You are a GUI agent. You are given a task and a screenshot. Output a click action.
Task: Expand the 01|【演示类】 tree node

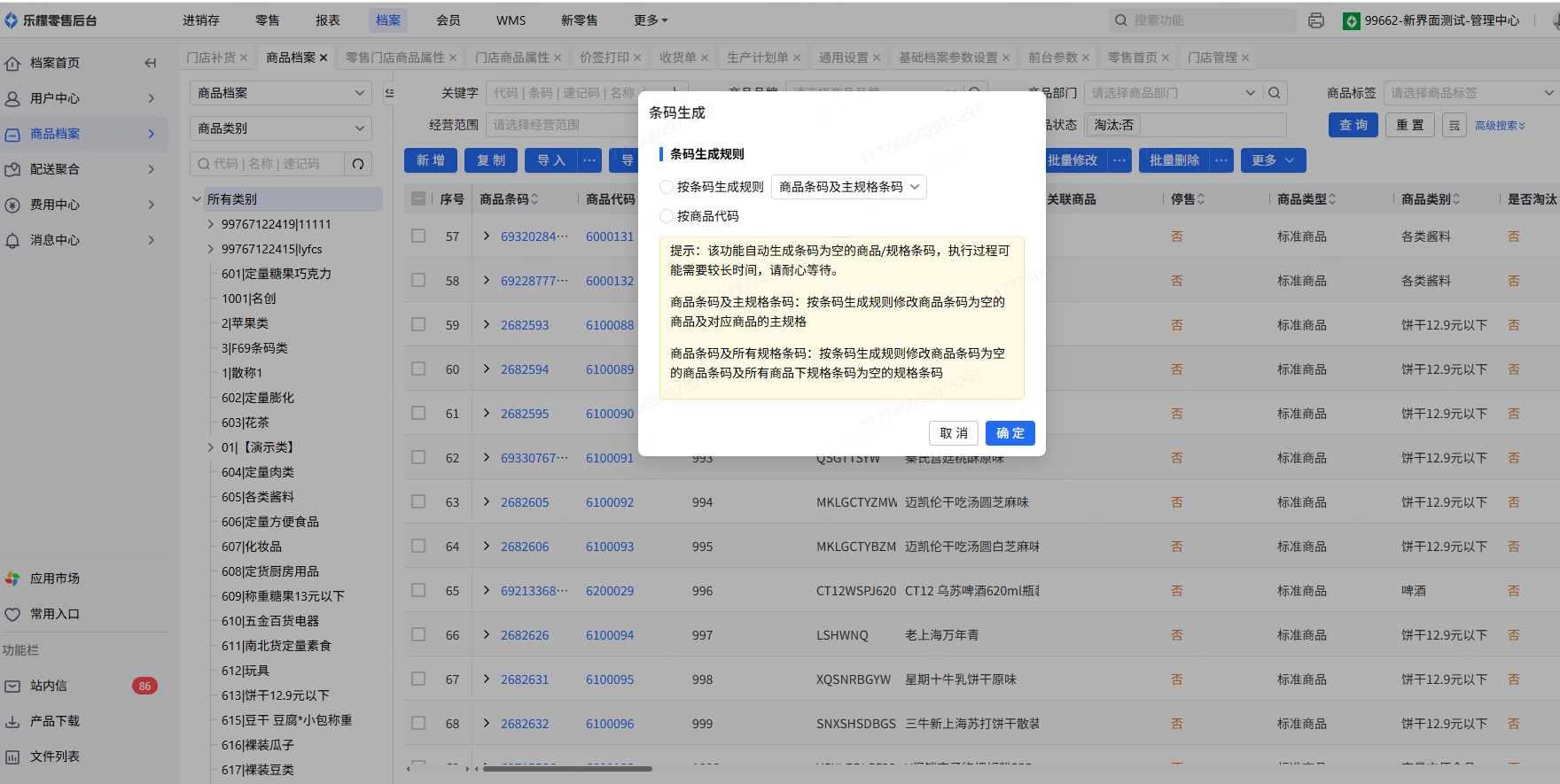pyautogui.click(x=211, y=447)
